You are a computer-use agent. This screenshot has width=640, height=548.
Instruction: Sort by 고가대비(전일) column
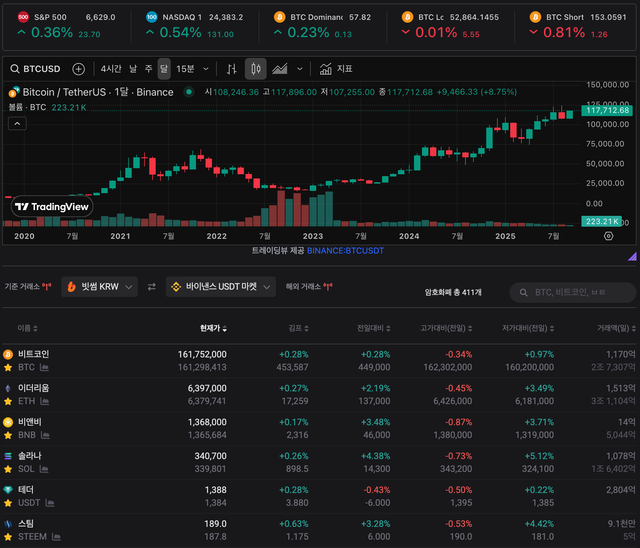446,328
